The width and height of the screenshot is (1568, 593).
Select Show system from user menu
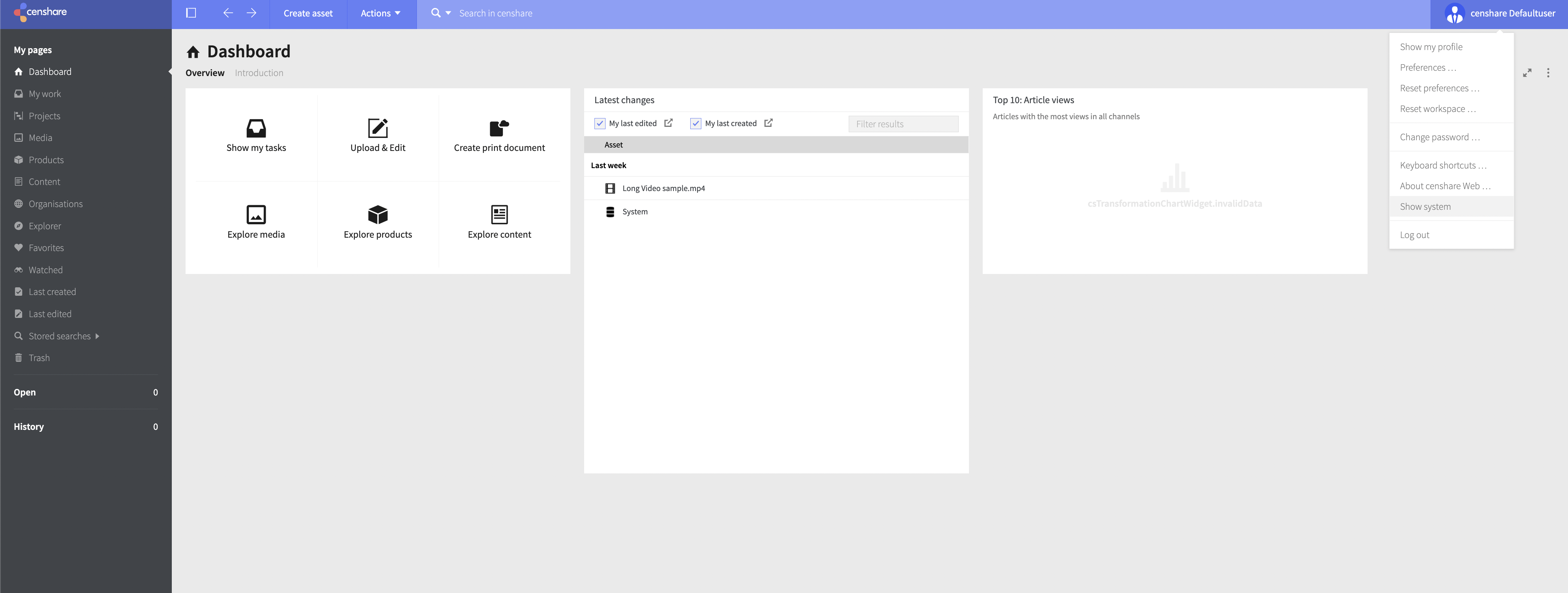[1425, 207]
